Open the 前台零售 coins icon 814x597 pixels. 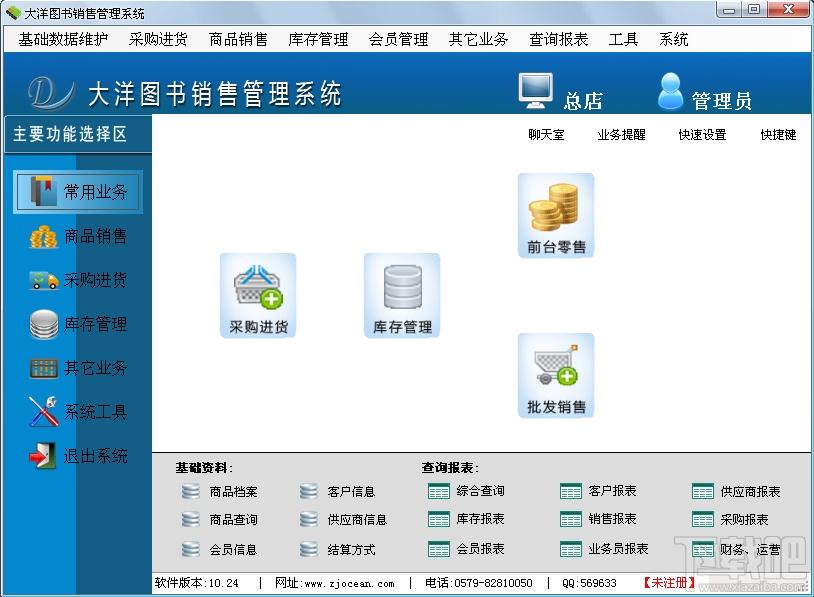(x=556, y=215)
